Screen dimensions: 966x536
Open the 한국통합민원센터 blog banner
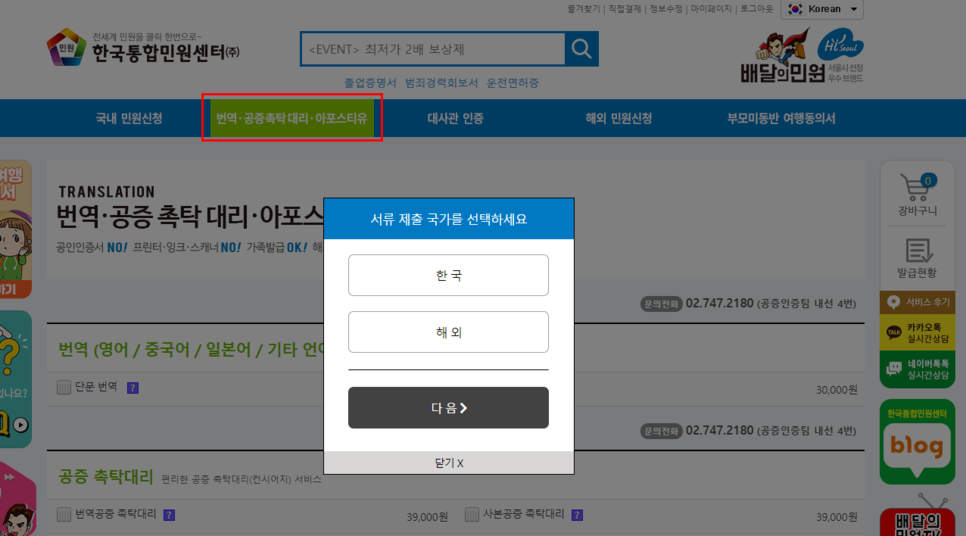coord(917,441)
